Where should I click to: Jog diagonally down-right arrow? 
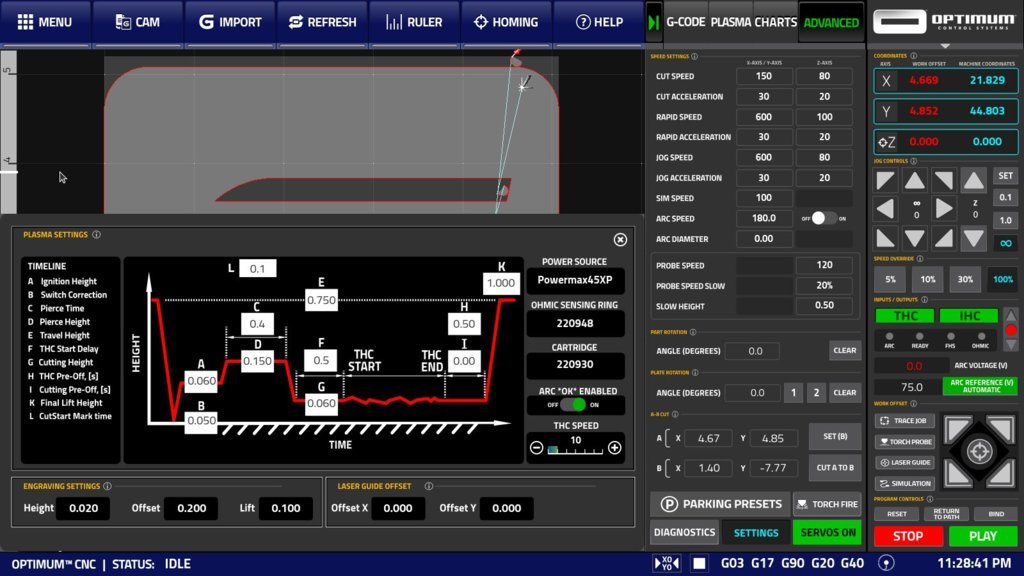coord(944,238)
